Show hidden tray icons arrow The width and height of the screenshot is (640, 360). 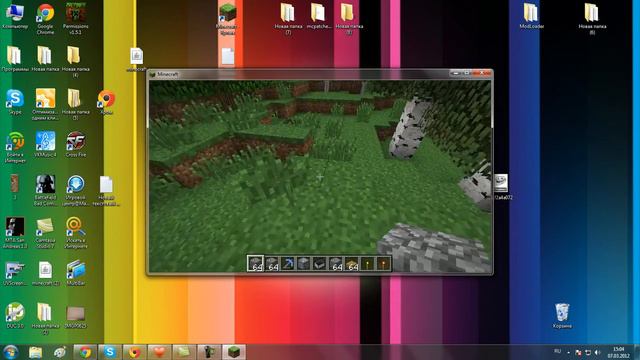[x=568, y=352]
